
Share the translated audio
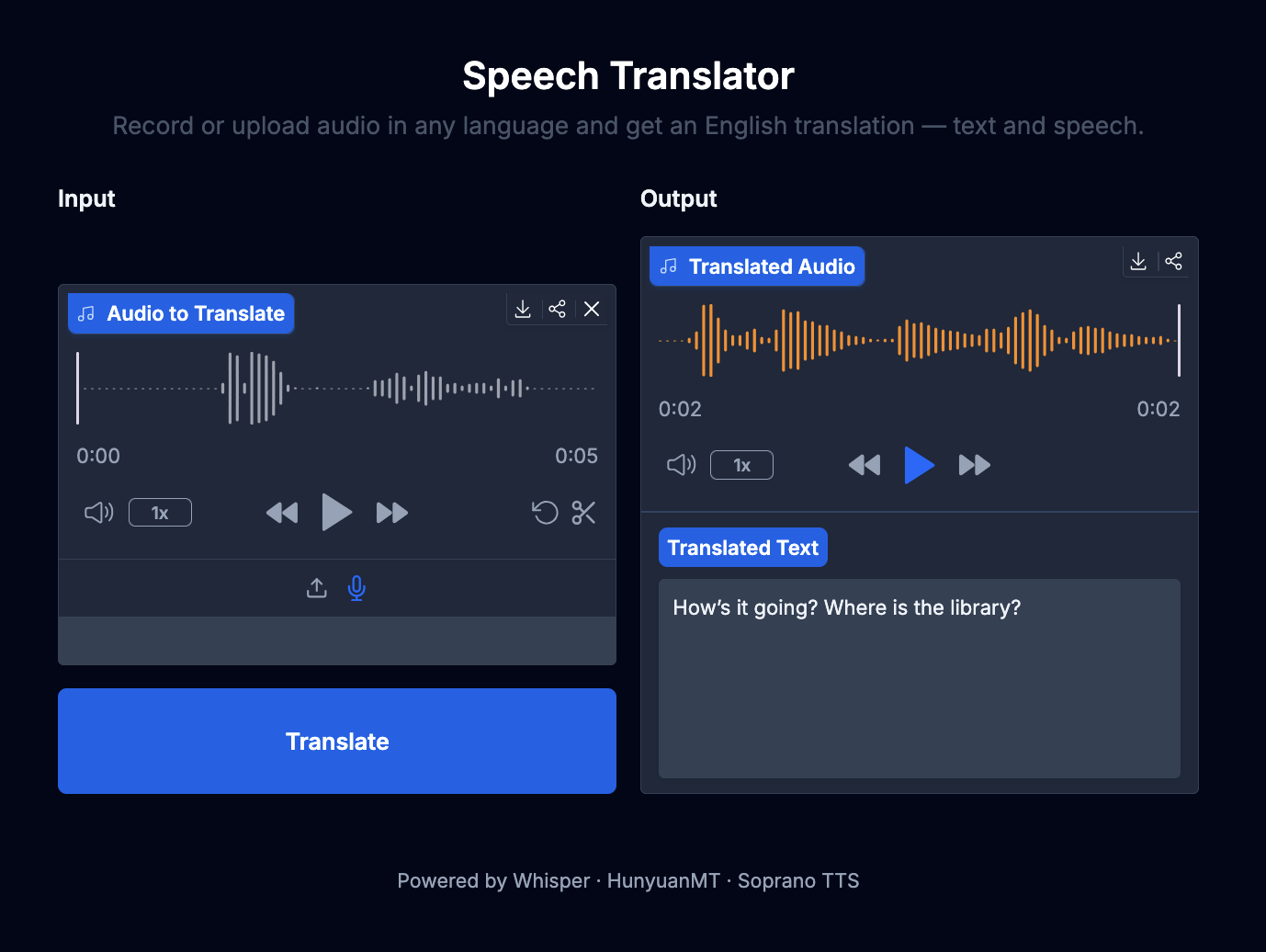tap(1173, 262)
